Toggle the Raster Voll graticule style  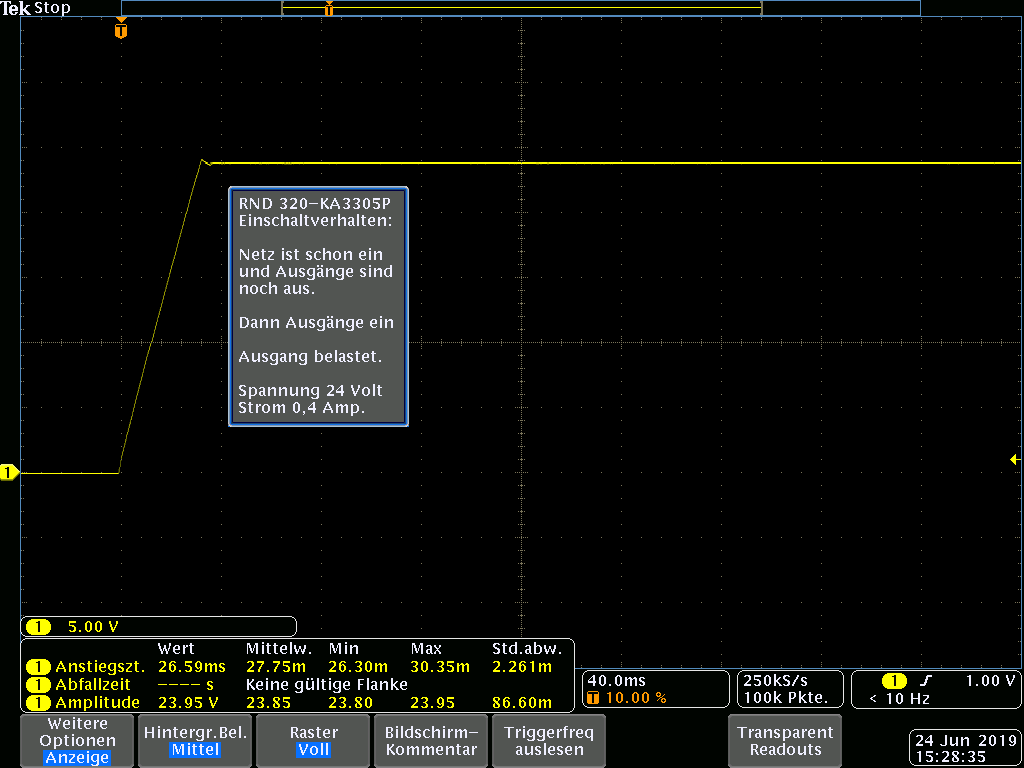[x=313, y=741]
